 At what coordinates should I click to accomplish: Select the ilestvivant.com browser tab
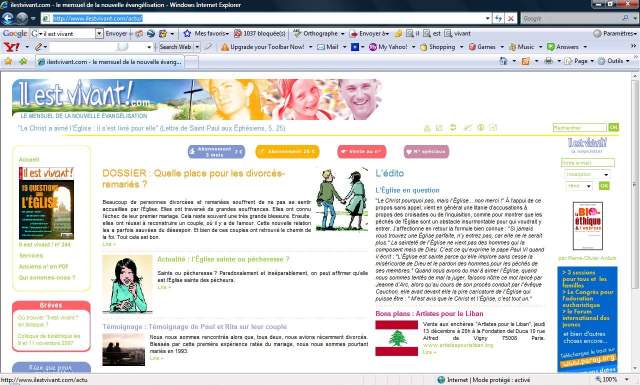(x=110, y=62)
